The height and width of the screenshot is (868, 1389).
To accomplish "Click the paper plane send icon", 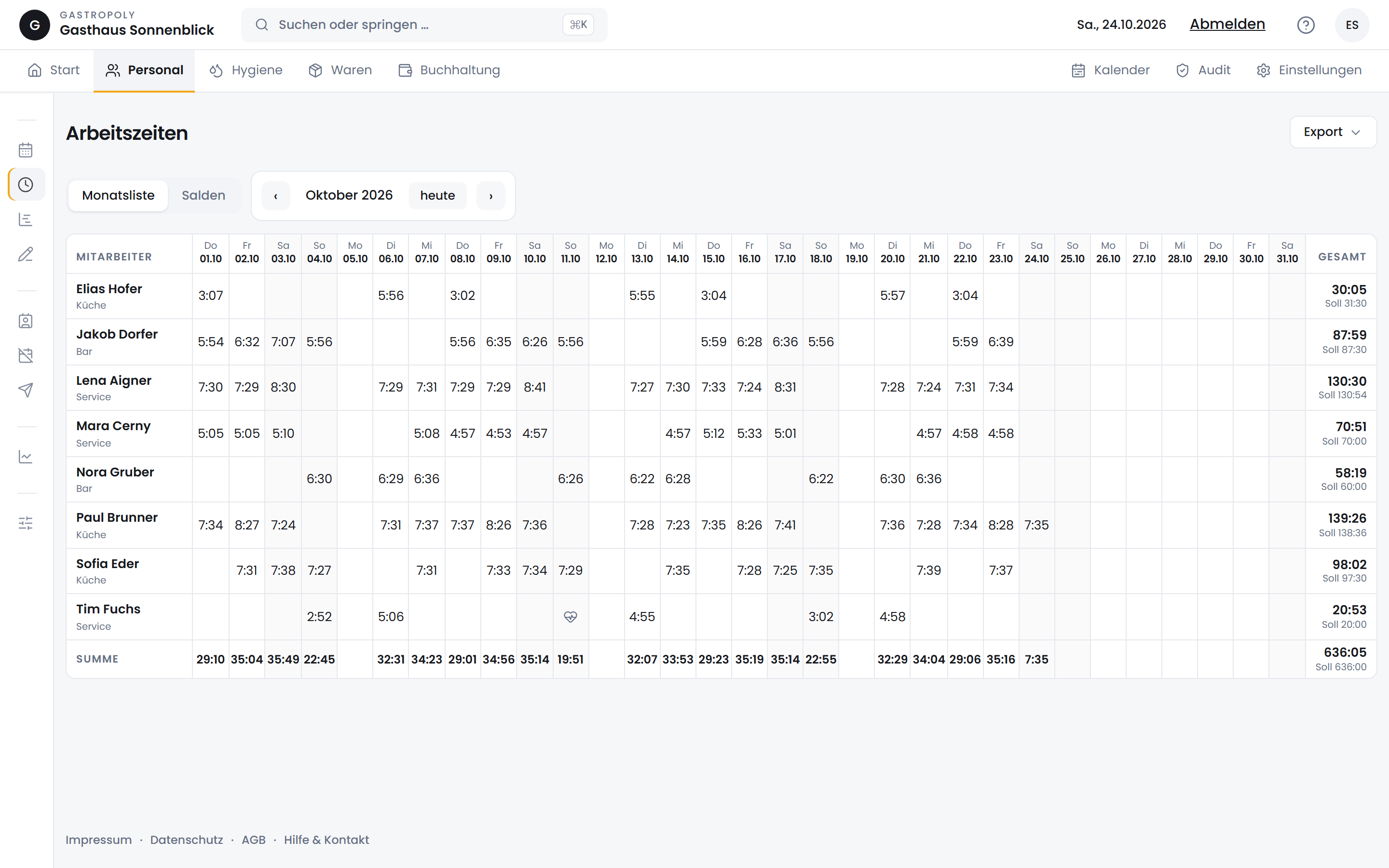I will pos(26,390).
